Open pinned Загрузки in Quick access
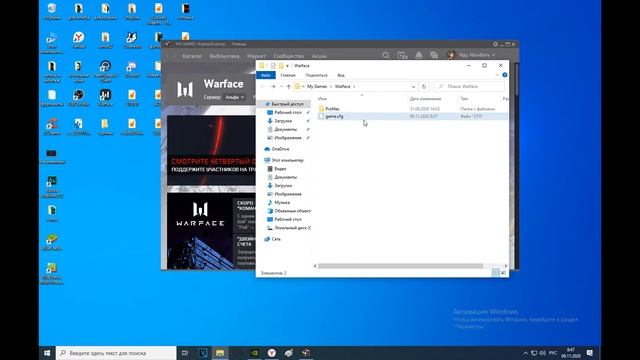The height and width of the screenshot is (360, 640). click(x=283, y=121)
